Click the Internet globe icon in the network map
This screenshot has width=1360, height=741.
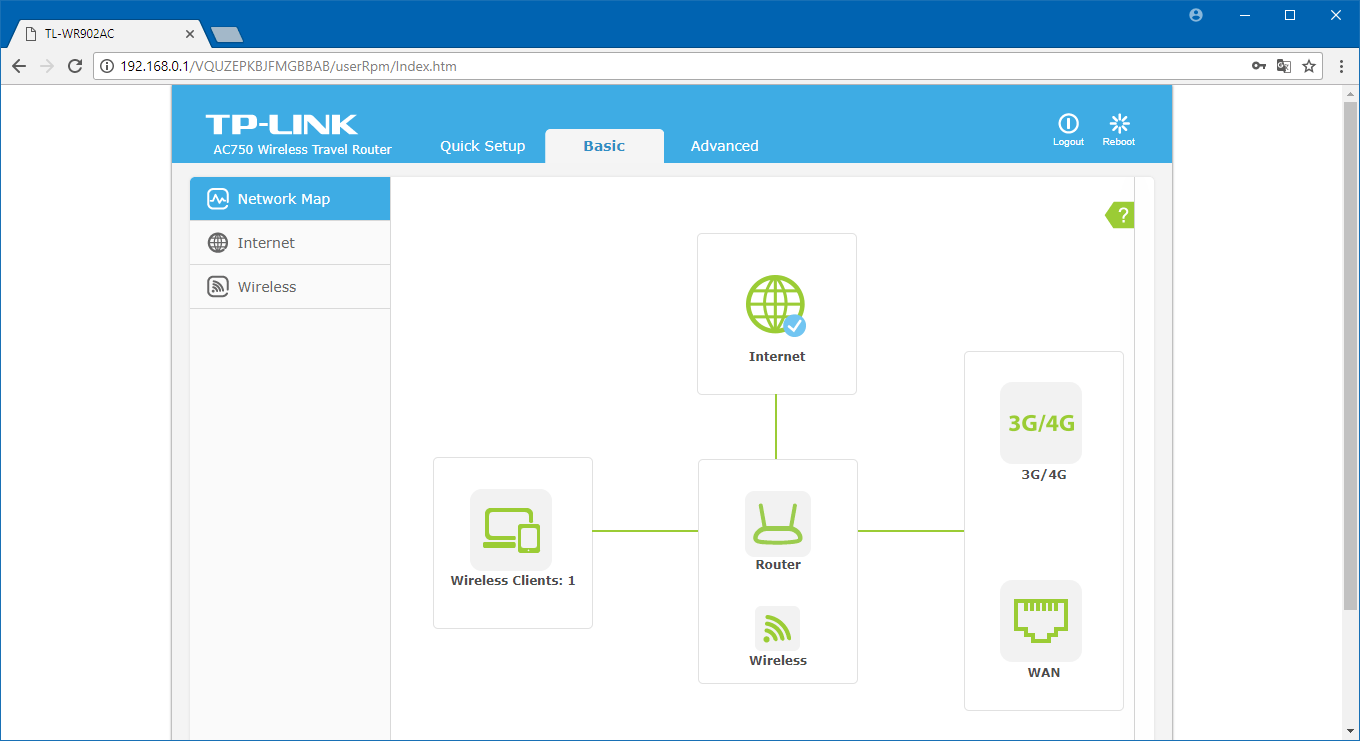(x=776, y=305)
